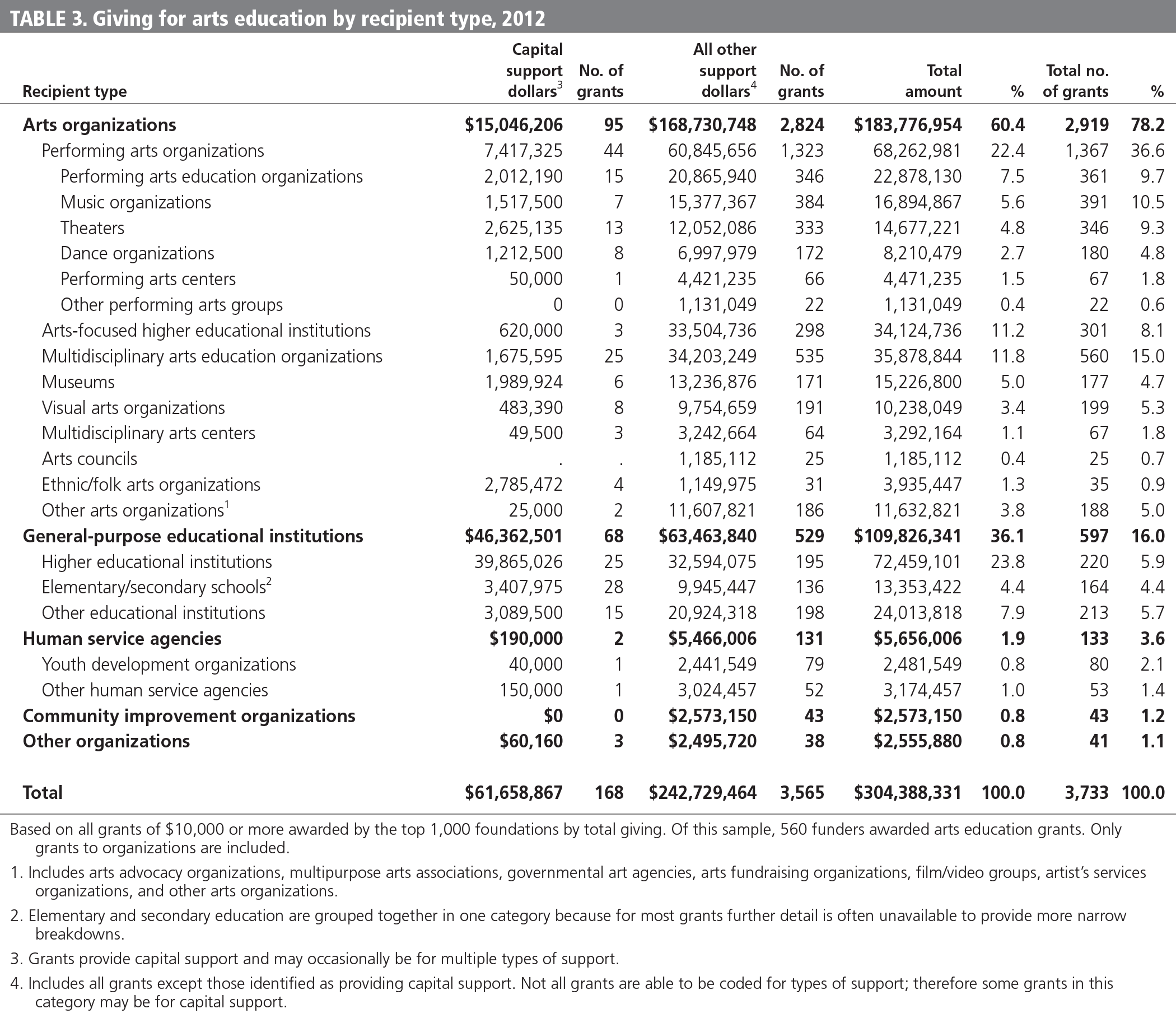The width and height of the screenshot is (1176, 1018).
Task: Click the 'Music organizations' row label
Action: [136, 202]
